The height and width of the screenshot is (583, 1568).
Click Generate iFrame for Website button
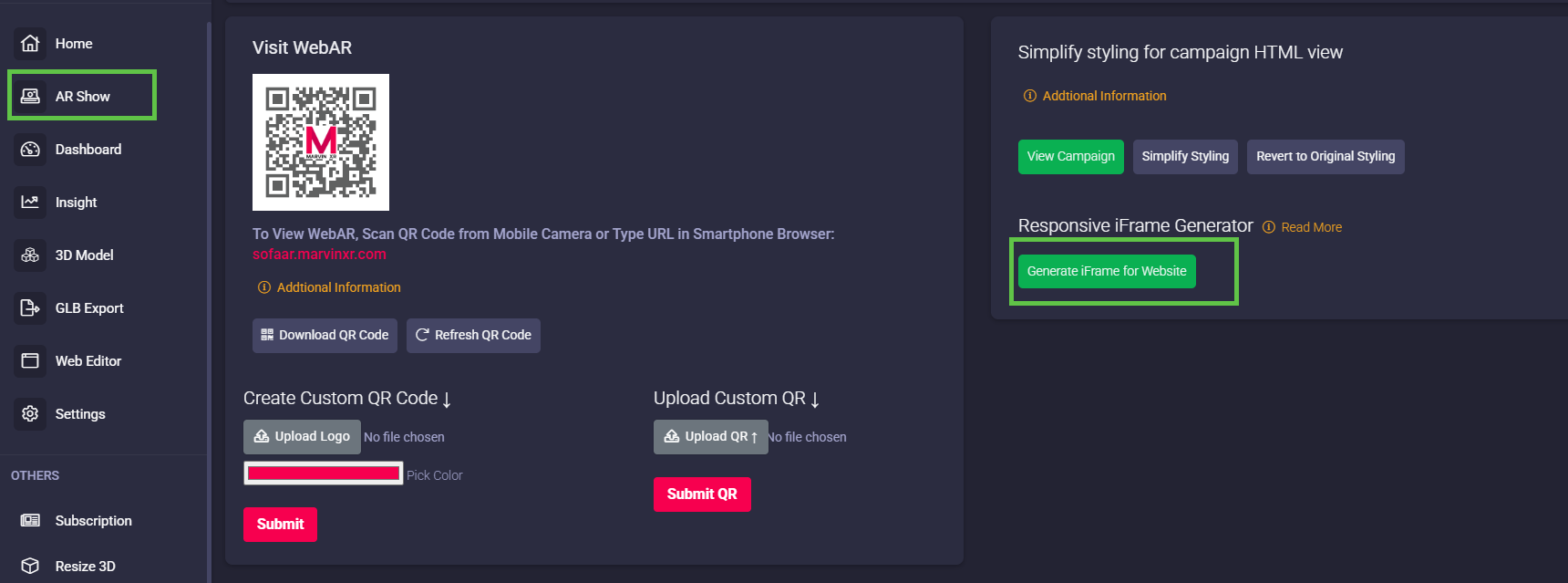(1107, 272)
